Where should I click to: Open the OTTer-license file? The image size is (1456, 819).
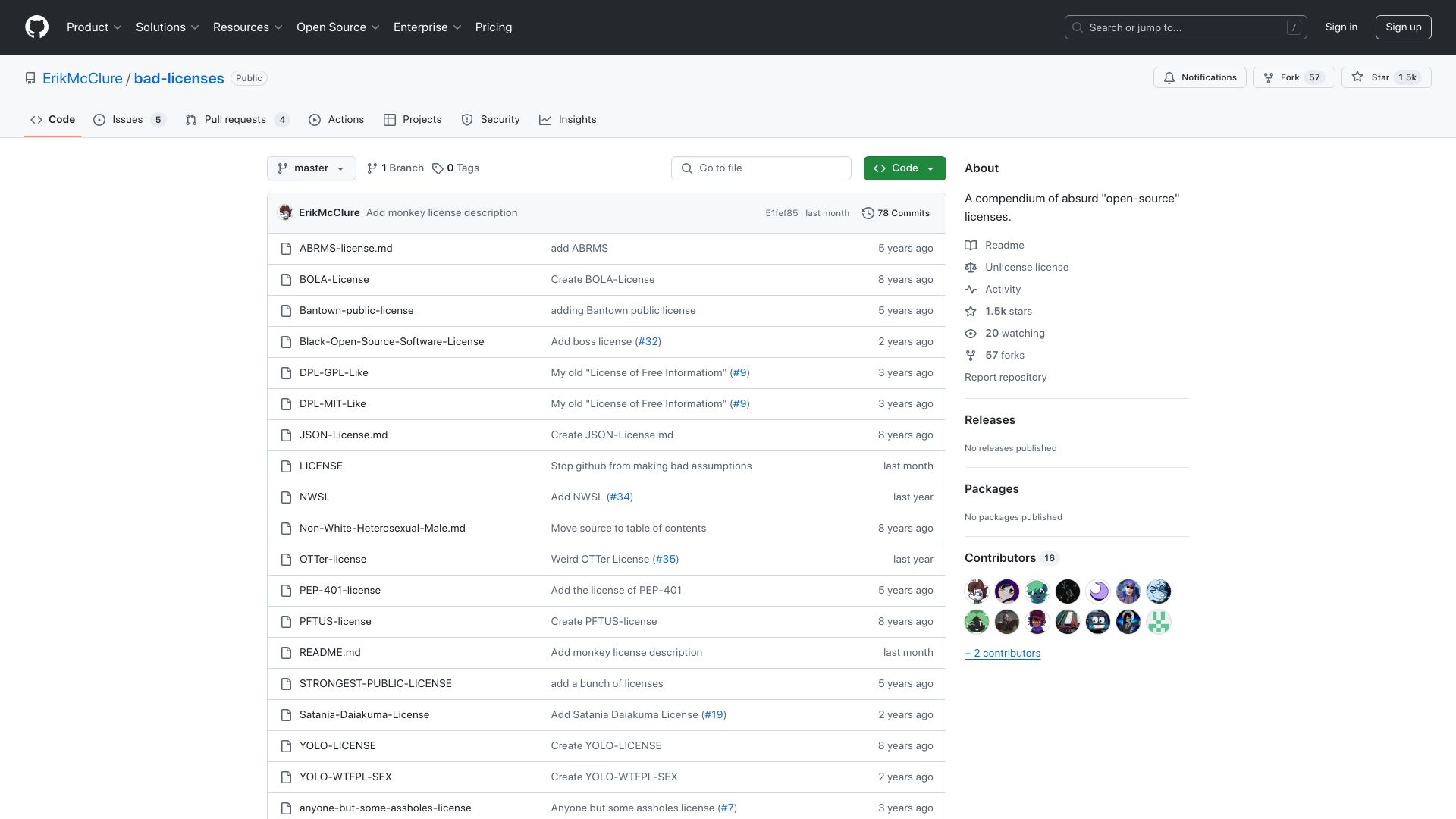coord(333,560)
